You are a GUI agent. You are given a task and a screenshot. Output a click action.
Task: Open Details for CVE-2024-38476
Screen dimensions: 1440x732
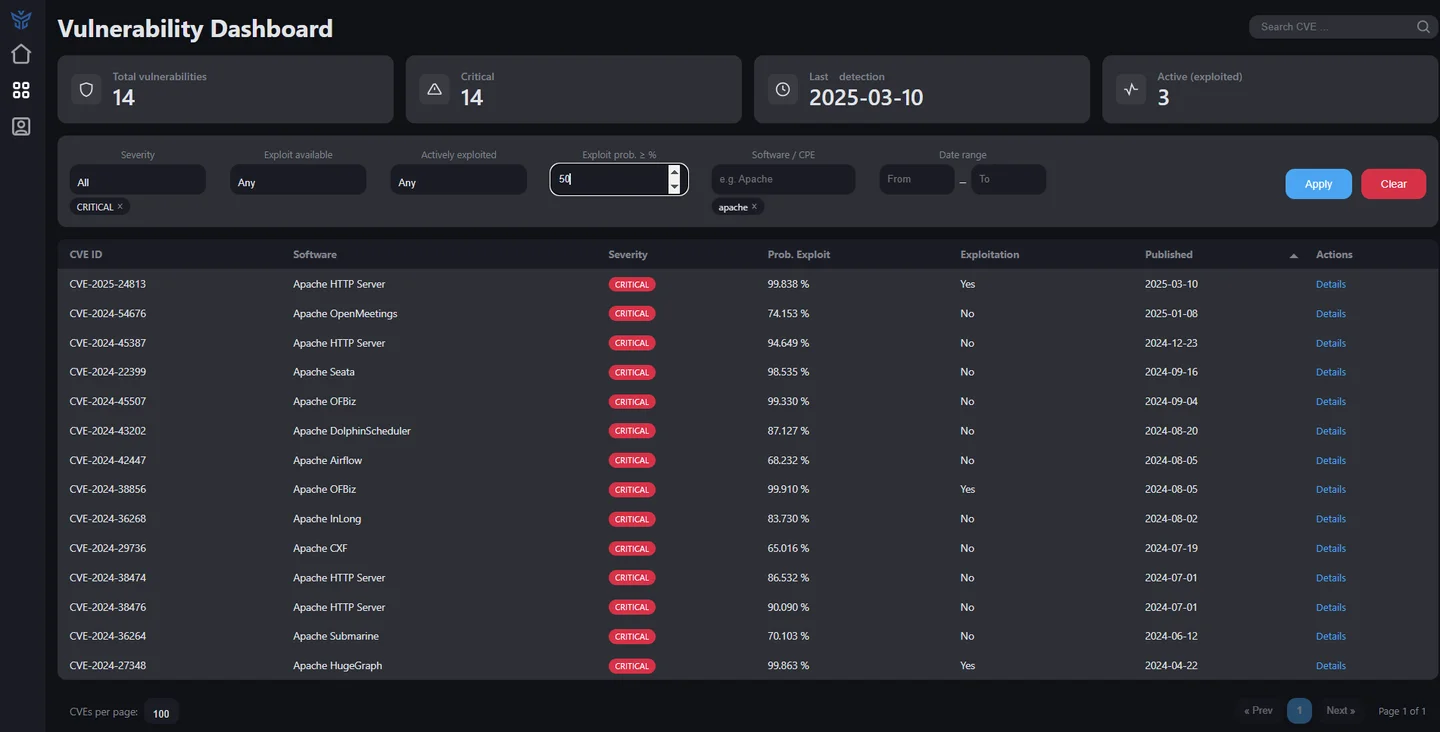click(x=1331, y=608)
